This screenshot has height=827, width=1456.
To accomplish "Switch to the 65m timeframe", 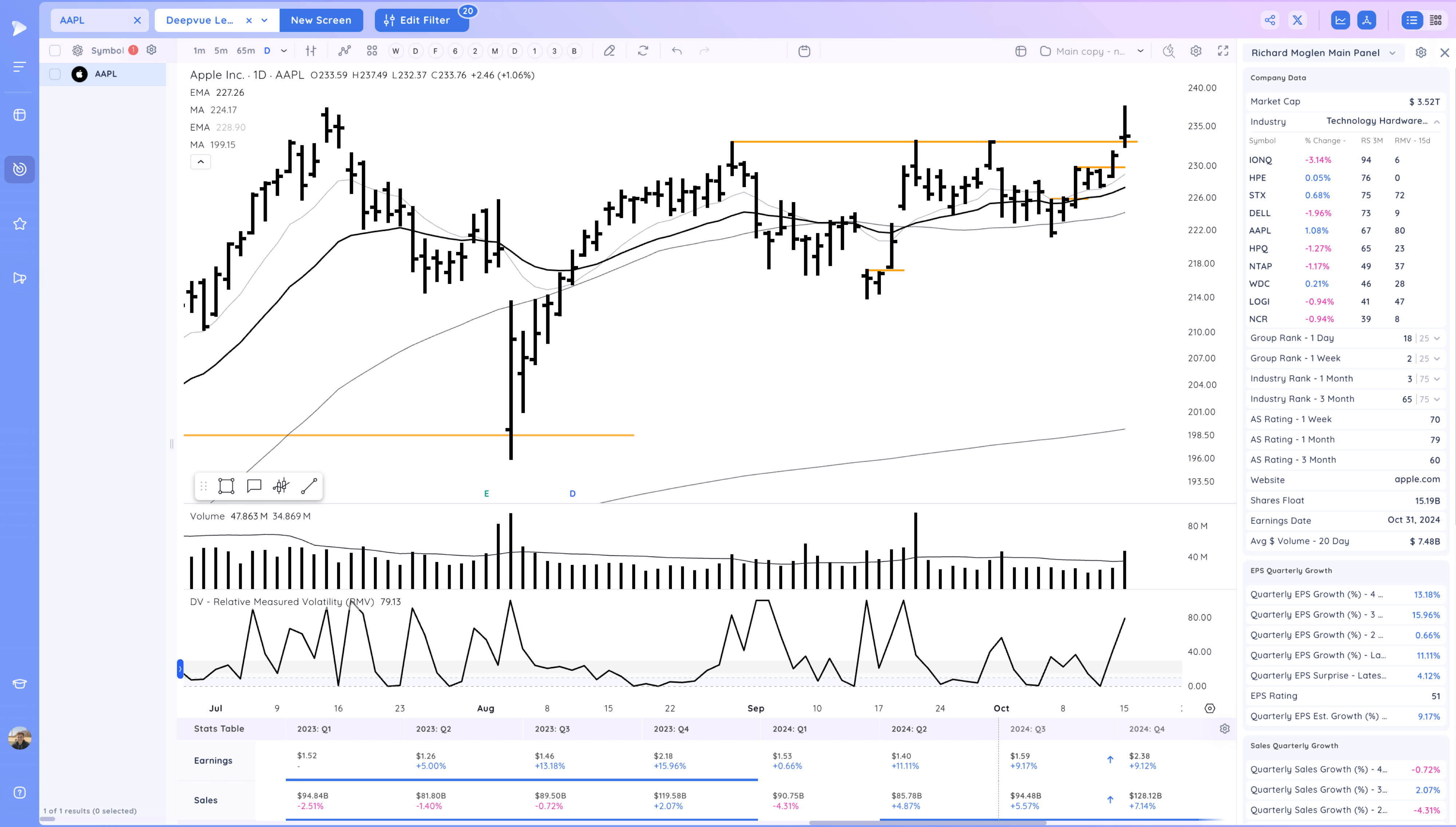I will click(x=245, y=51).
